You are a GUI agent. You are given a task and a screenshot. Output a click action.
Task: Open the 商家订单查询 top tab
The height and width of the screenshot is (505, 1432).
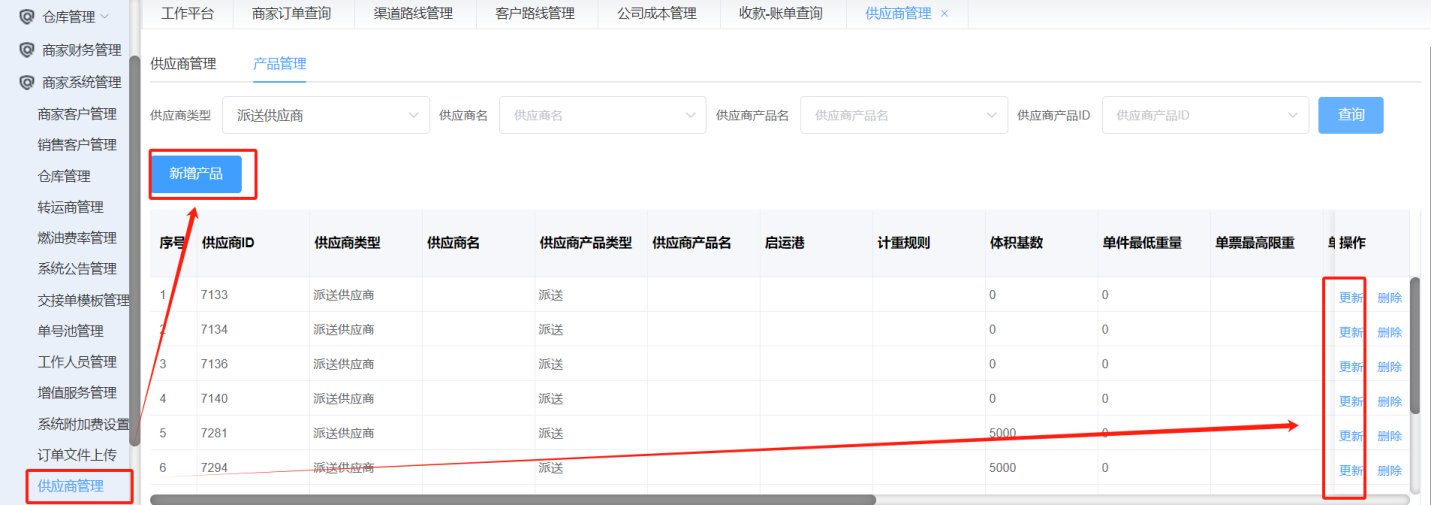[291, 14]
